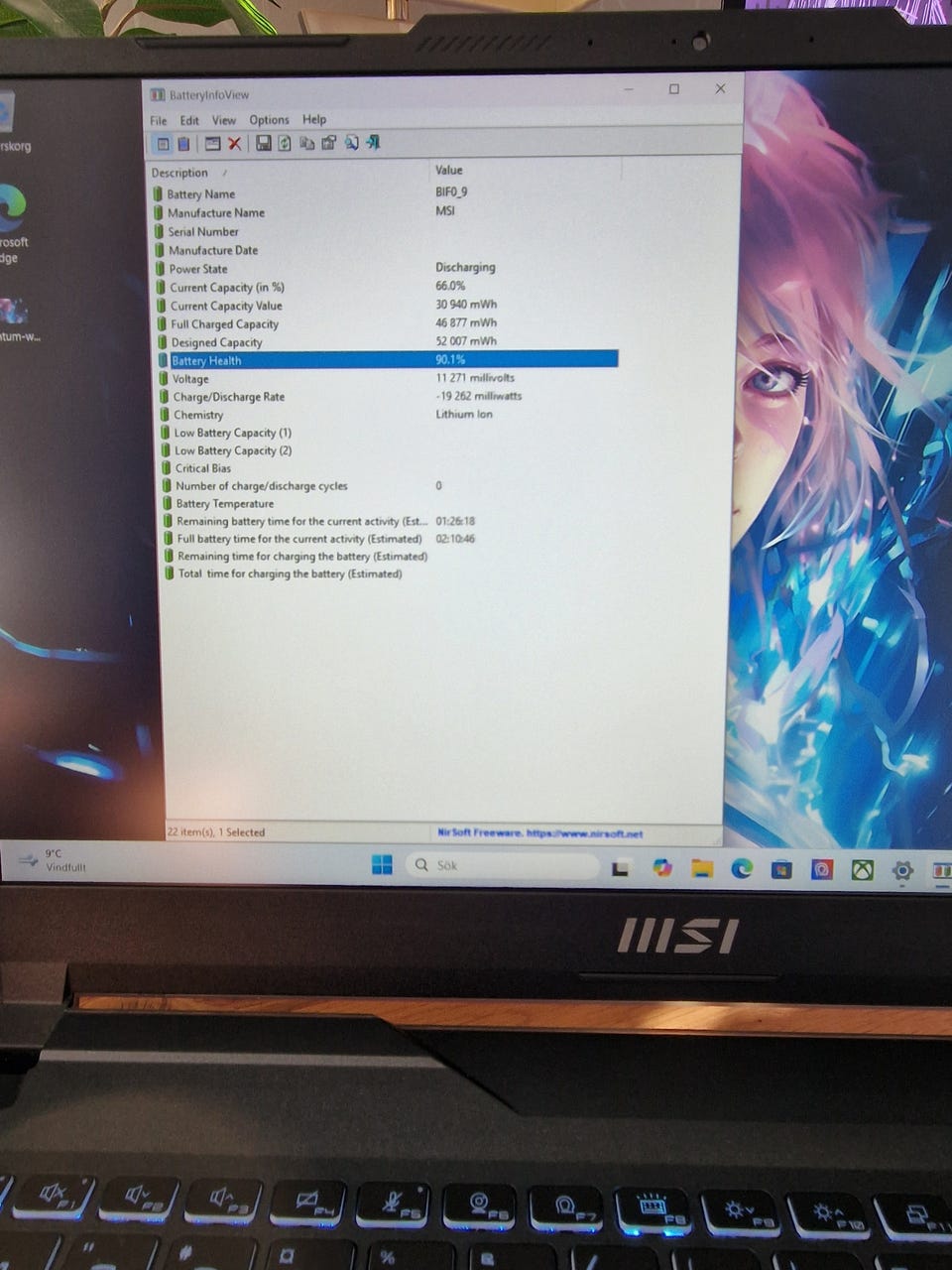952x1270 pixels.
Task: Launch Microsoft Edge from the taskbar
Action: coord(742,869)
